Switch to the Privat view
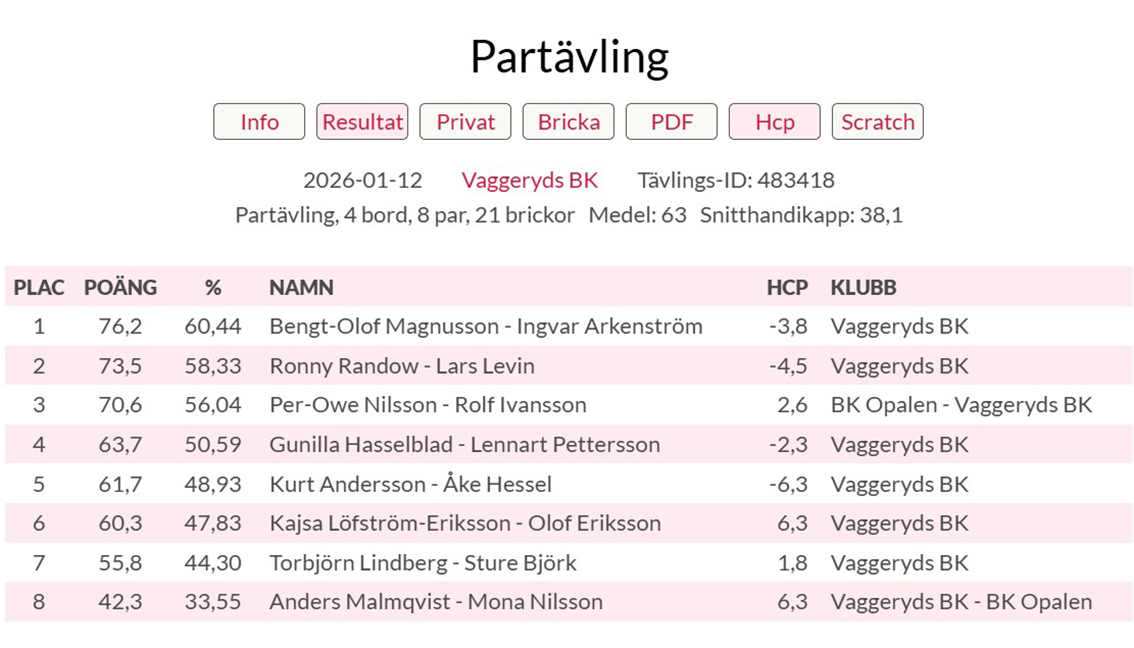 pos(465,122)
